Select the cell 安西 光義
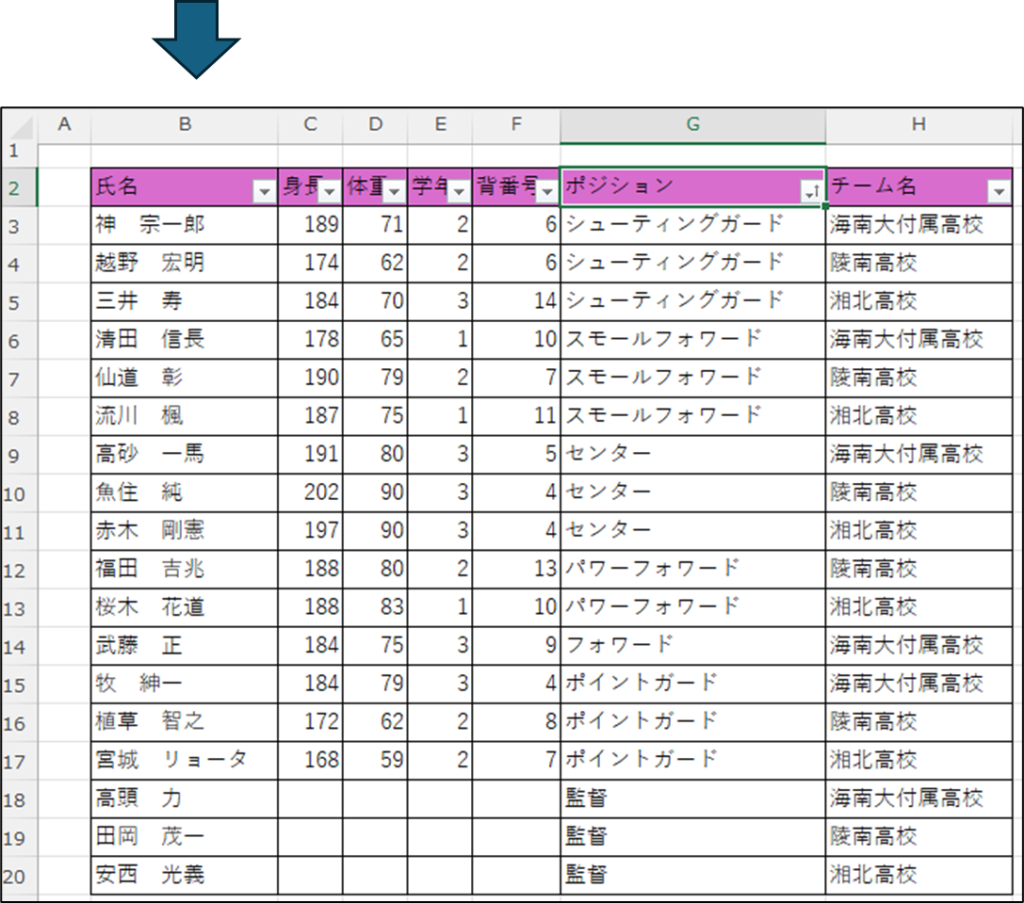 click(185, 875)
